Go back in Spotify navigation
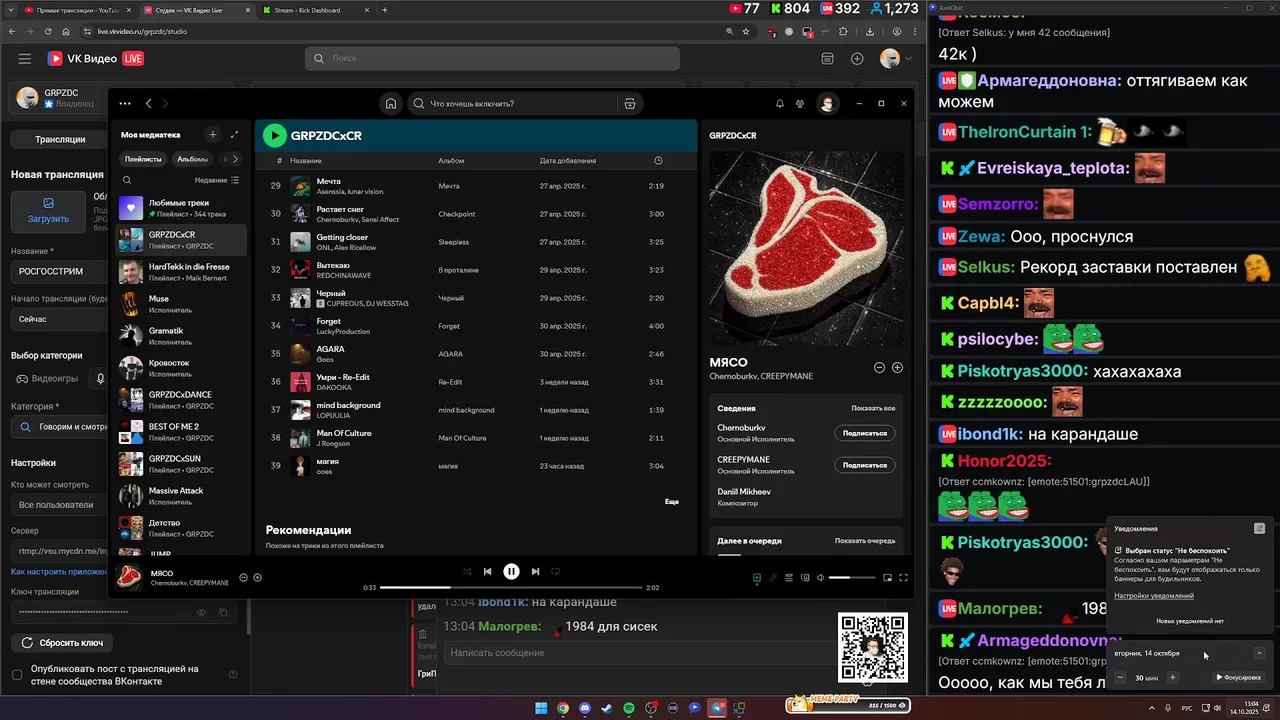Image resolution: width=1280 pixels, height=720 pixels. (149, 103)
